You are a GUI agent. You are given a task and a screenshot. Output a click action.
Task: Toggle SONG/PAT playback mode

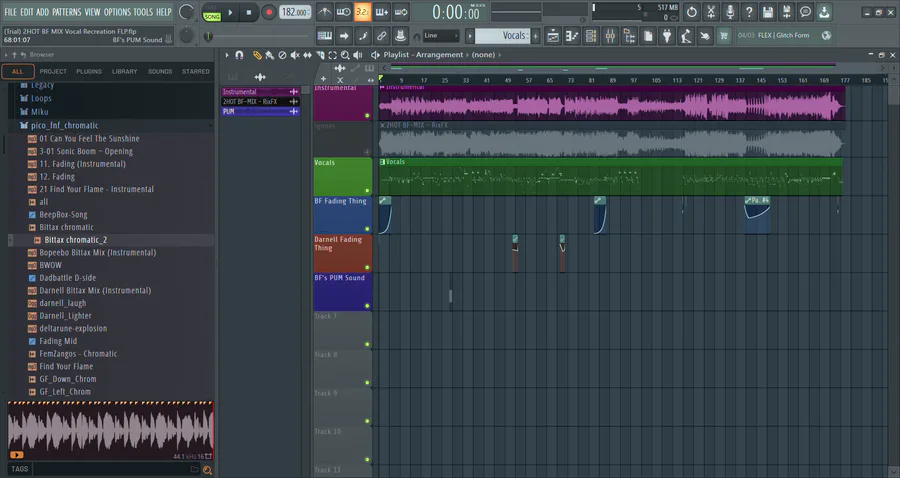point(212,13)
